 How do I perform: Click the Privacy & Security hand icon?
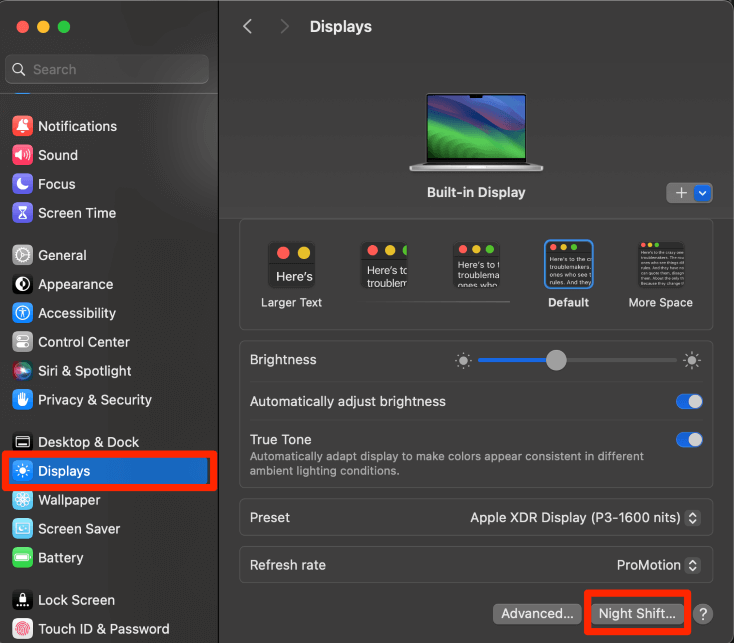click(22, 400)
